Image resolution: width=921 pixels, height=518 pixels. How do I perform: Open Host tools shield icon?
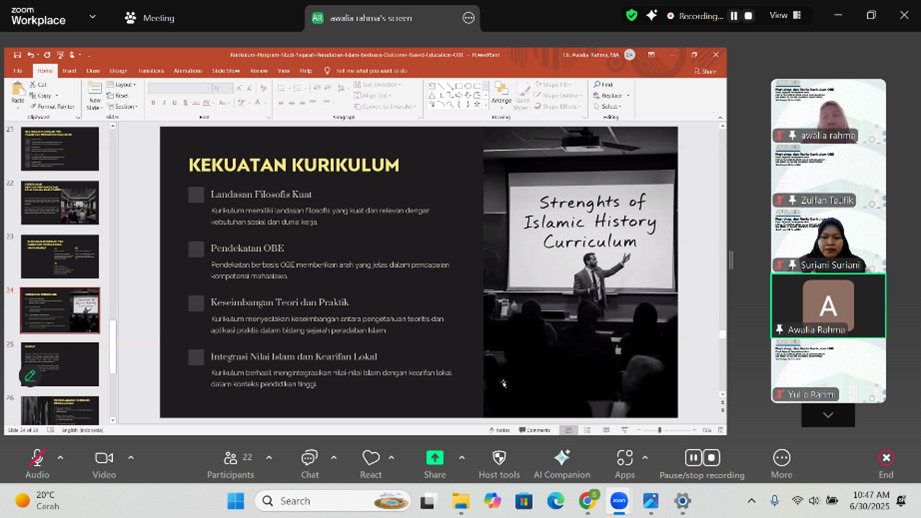click(x=499, y=458)
